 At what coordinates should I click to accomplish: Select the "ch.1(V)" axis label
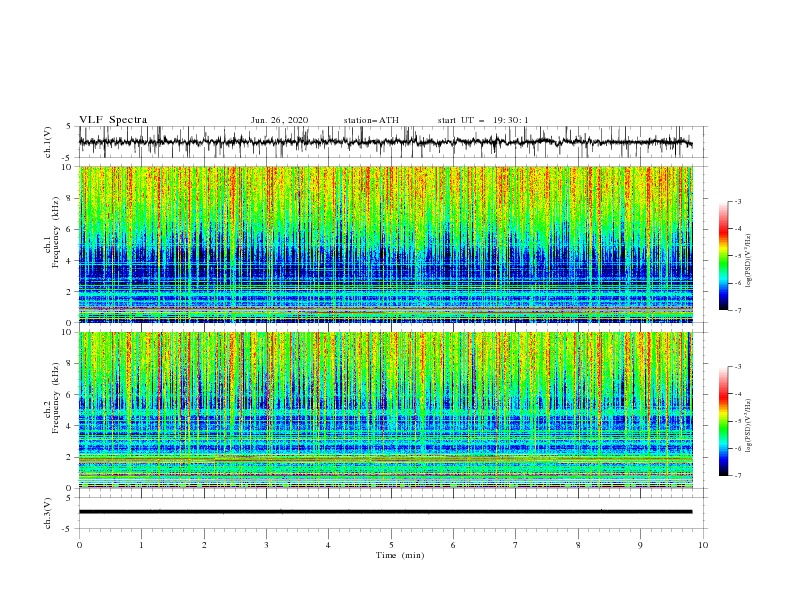point(48,142)
